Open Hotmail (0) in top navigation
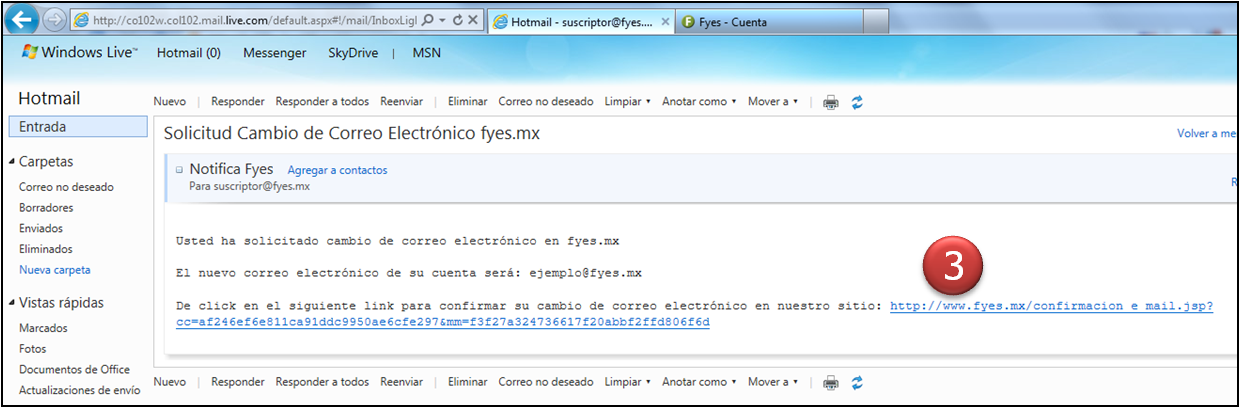 189,53
